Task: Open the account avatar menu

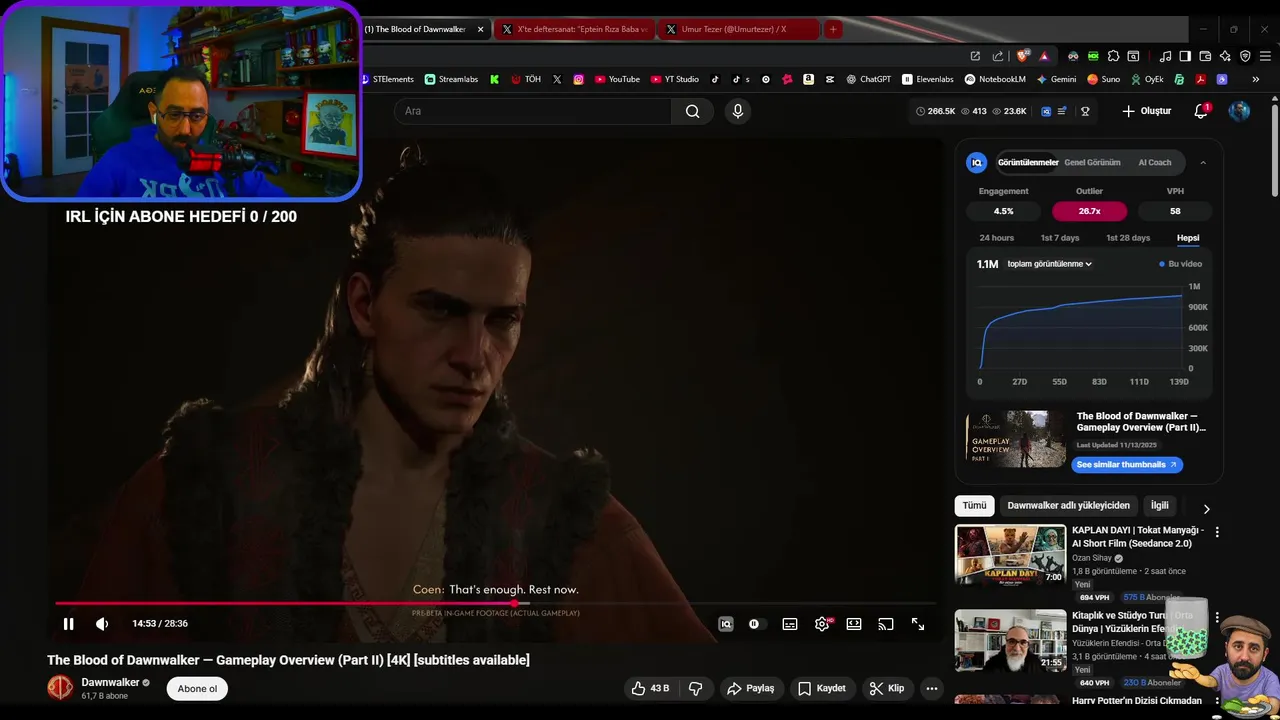Action: click(x=1239, y=111)
